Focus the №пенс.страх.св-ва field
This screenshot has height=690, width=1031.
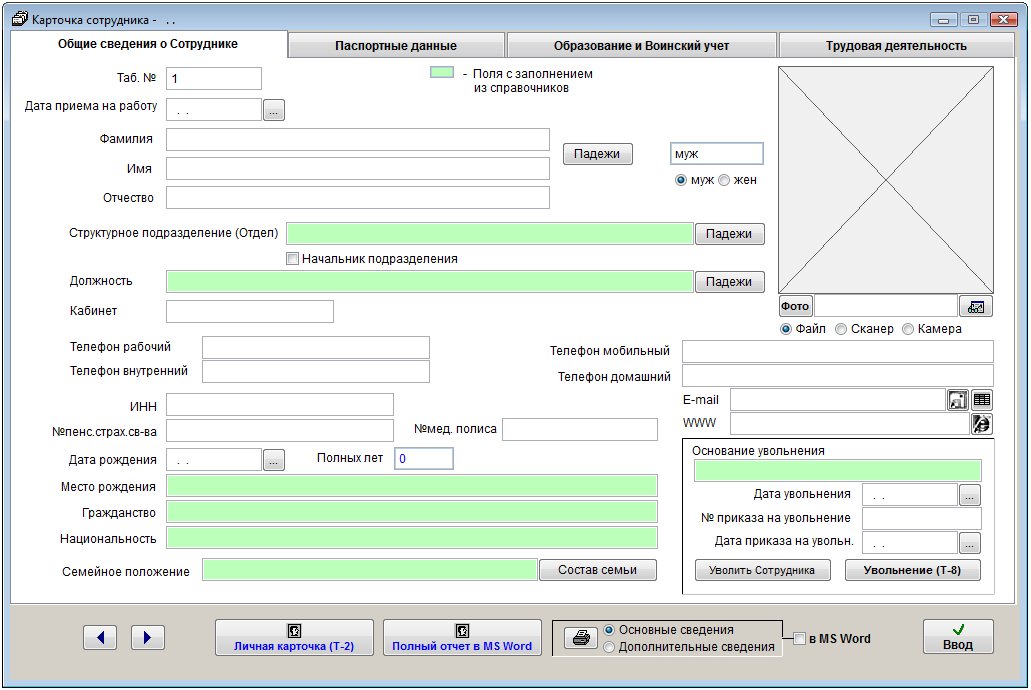pos(280,430)
